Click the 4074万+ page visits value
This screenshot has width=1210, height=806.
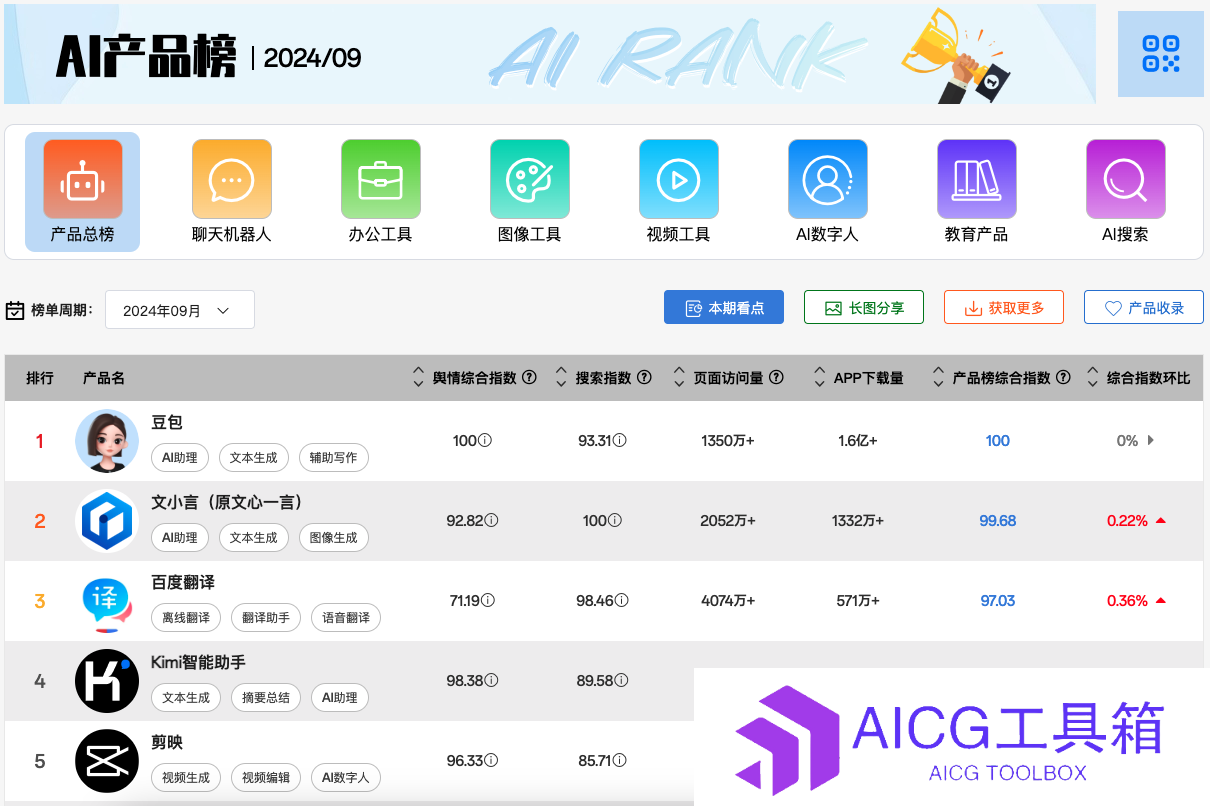click(x=728, y=601)
